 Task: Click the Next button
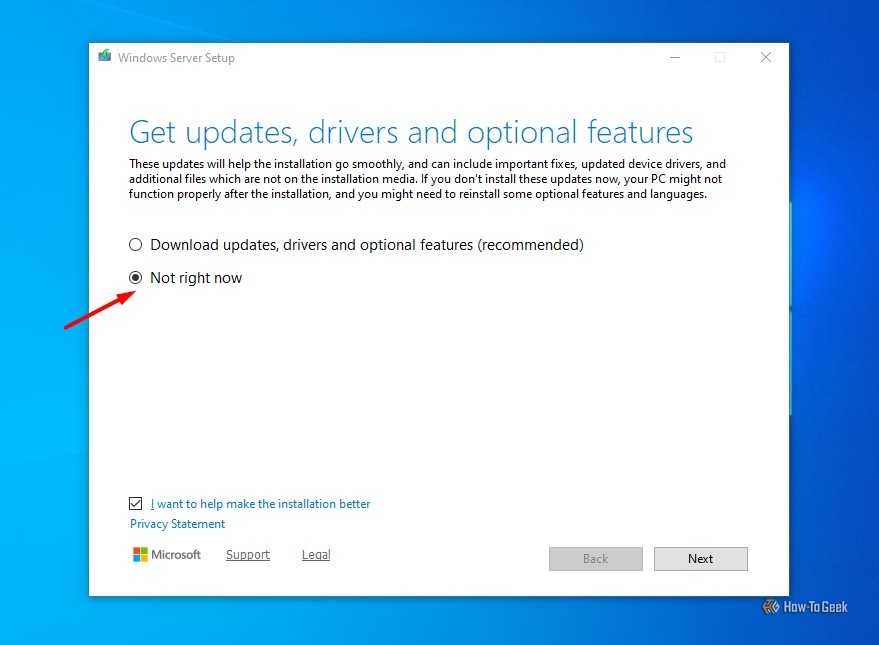700,558
